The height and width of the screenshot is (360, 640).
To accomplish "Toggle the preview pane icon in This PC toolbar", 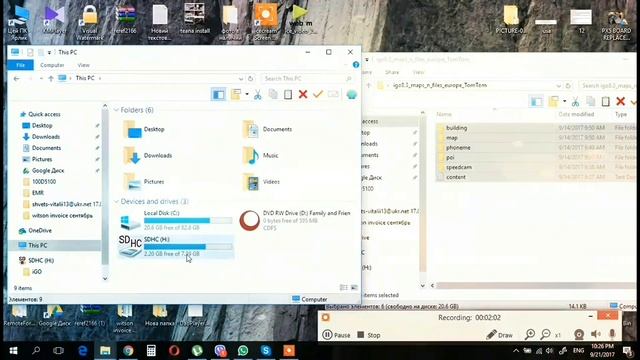I will tap(218, 95).
